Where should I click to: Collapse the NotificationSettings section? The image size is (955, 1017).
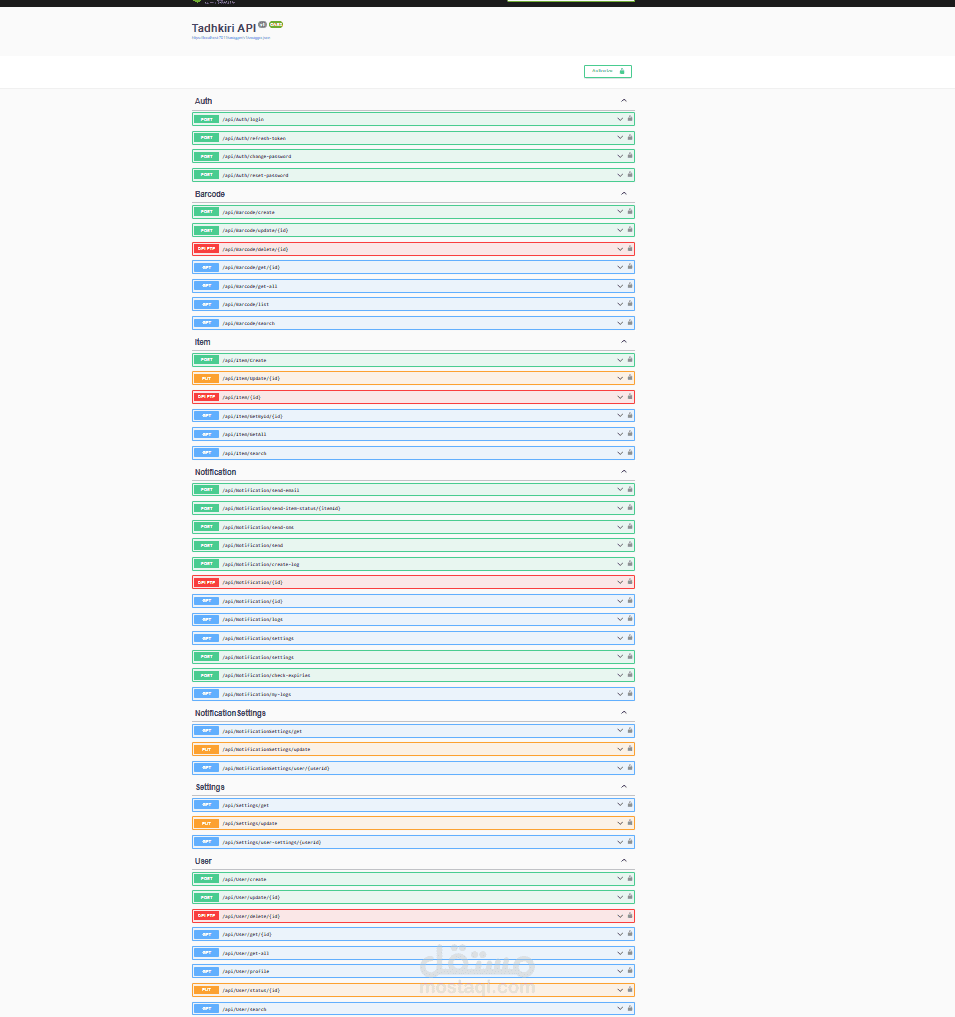click(623, 712)
